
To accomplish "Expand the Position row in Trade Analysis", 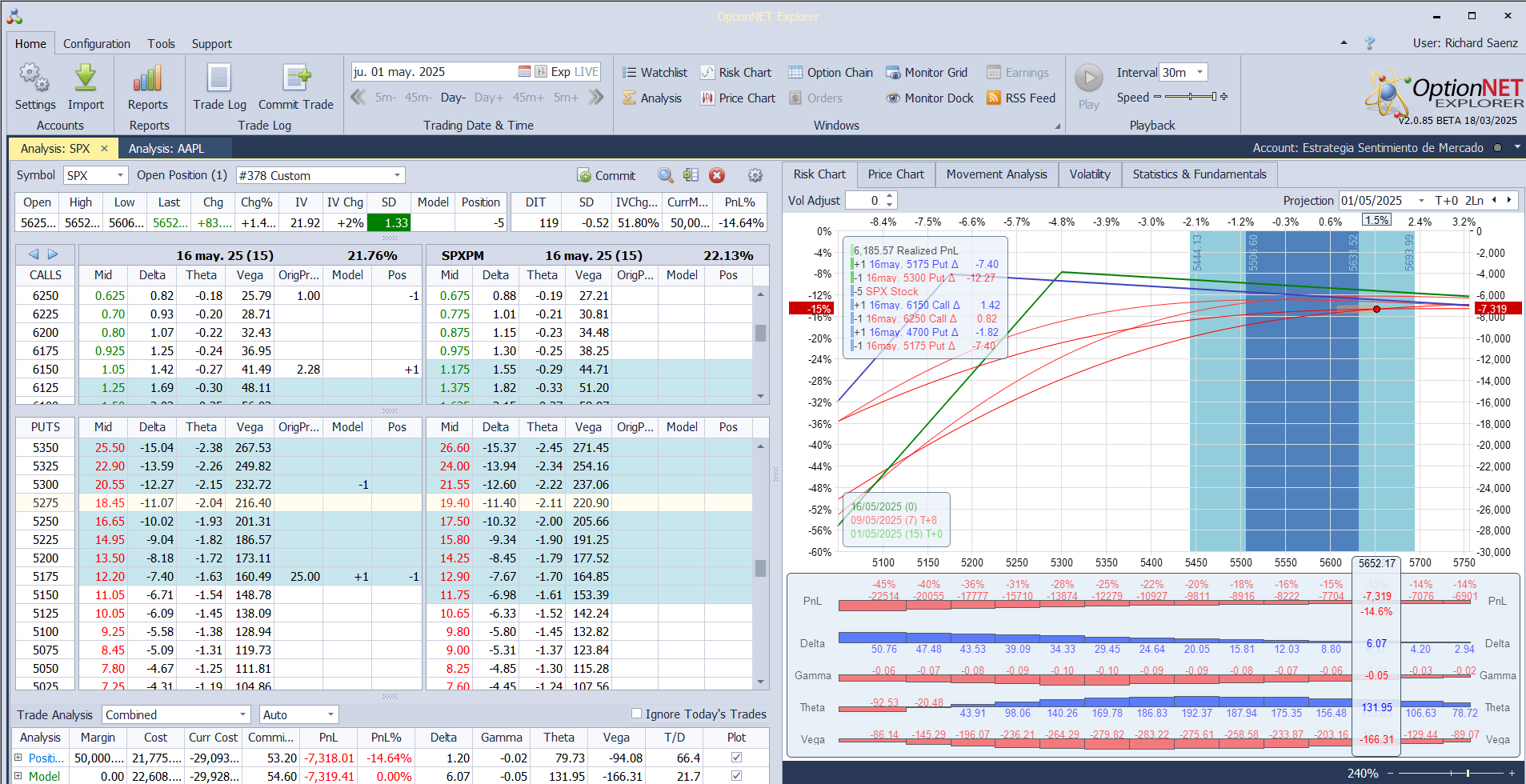I will click(x=18, y=757).
